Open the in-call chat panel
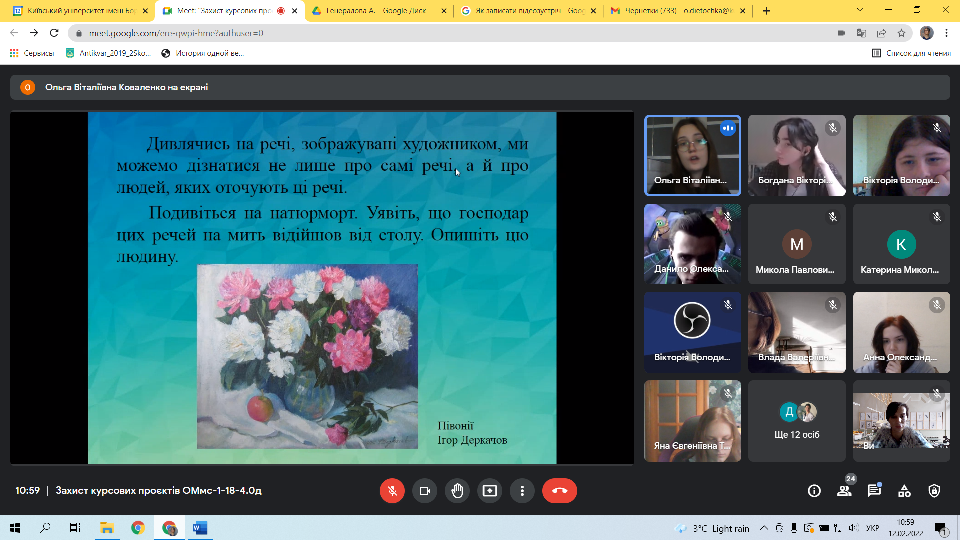This screenshot has height=540, width=960. click(x=874, y=491)
